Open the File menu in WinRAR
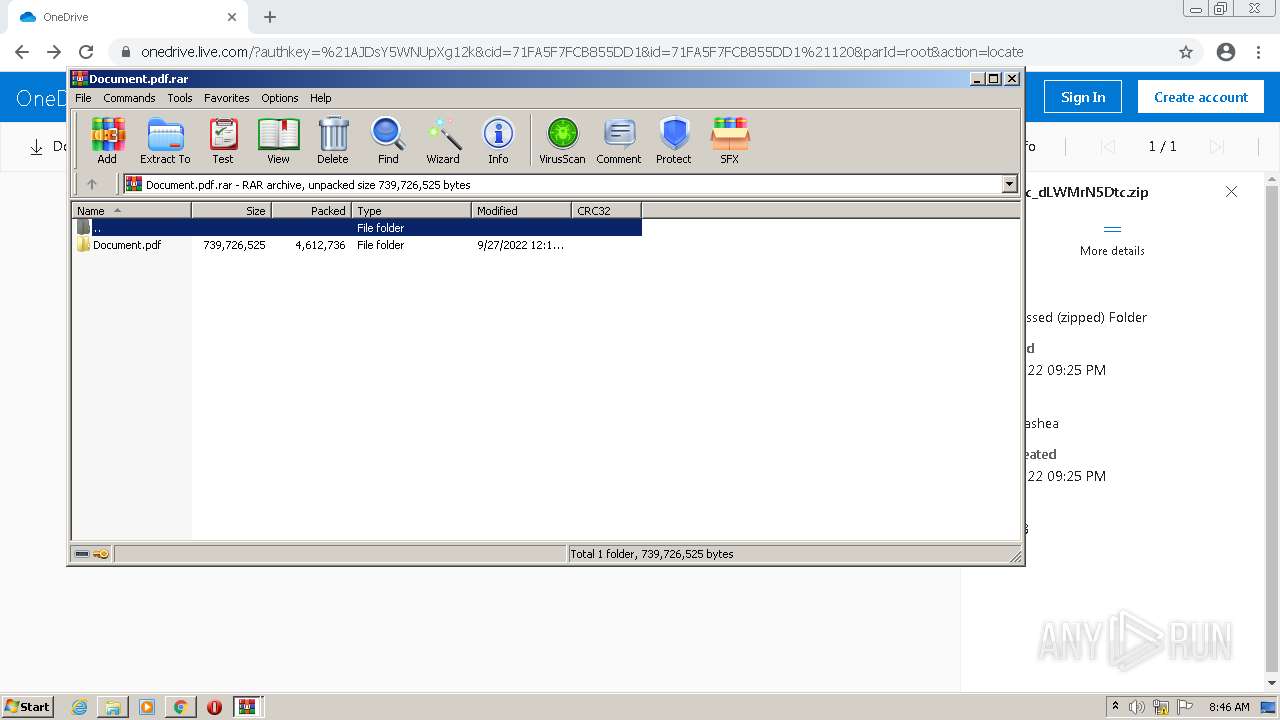 tap(83, 98)
